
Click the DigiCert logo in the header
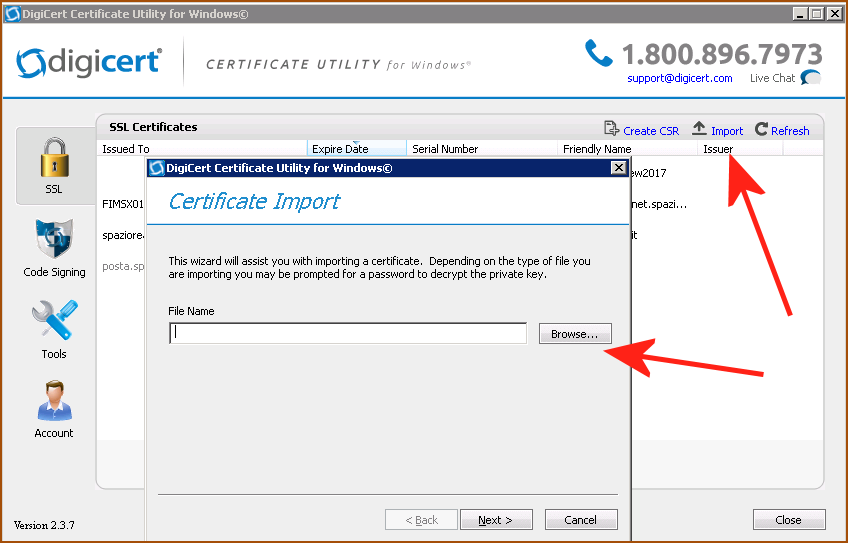click(89, 63)
